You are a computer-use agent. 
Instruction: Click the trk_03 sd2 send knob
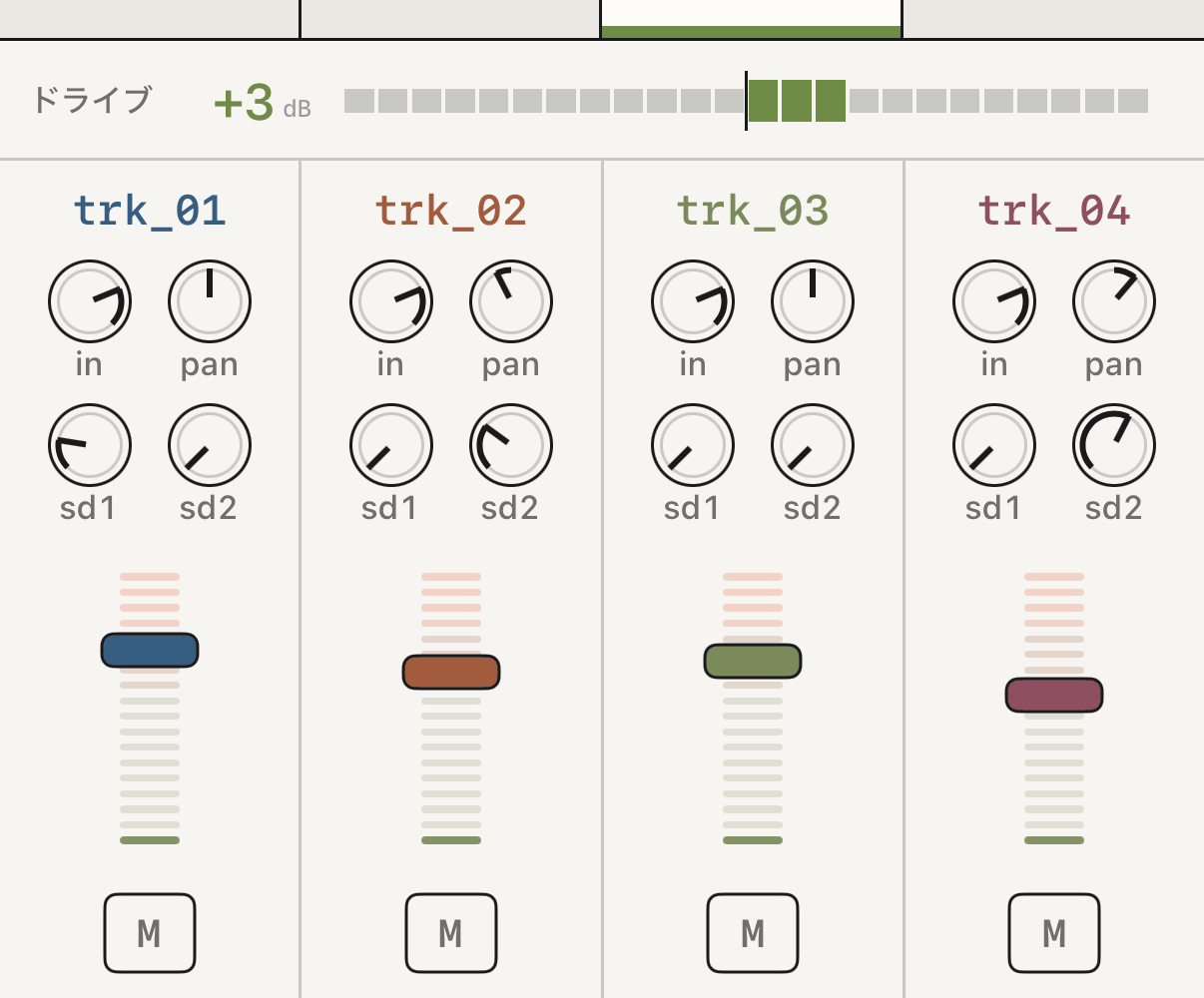coord(813,445)
